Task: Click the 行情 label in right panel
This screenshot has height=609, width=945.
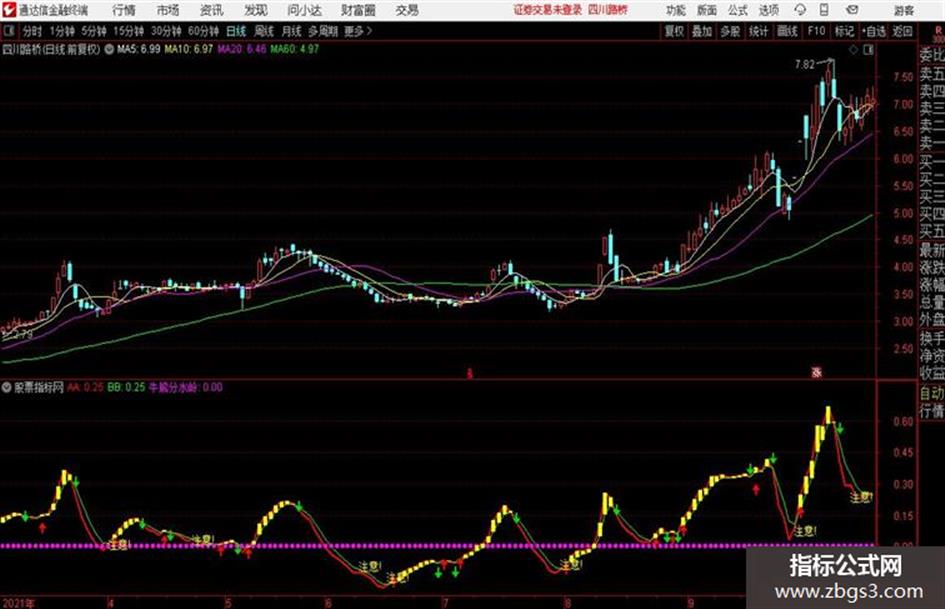Action: click(x=932, y=411)
